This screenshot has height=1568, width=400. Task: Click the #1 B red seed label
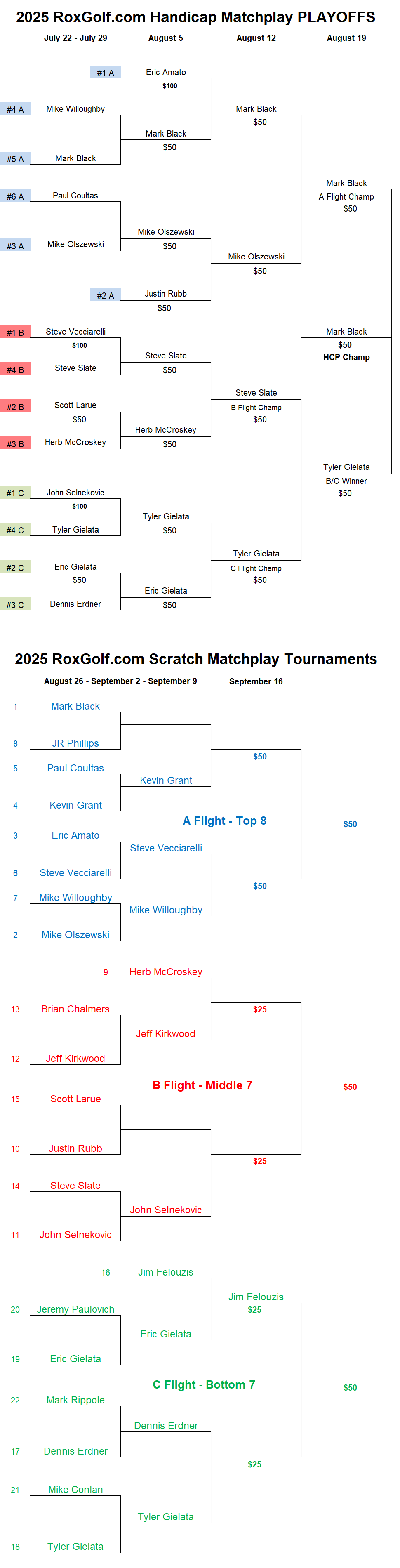pyautogui.click(x=15, y=332)
